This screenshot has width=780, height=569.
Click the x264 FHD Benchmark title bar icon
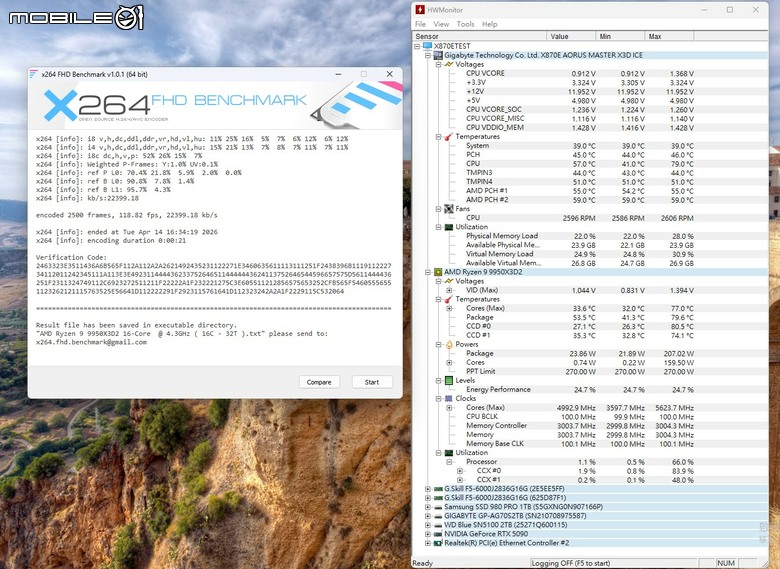[33, 74]
